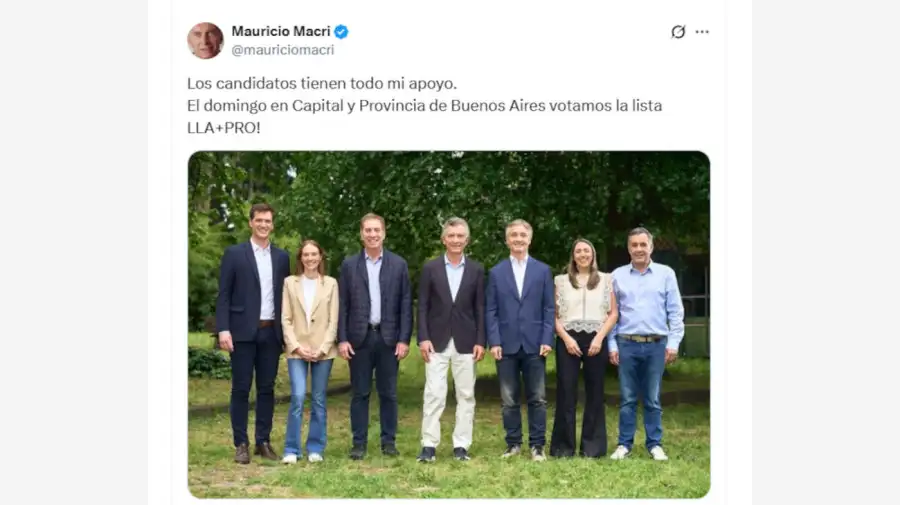Screen dimensions: 900x505
Task: Open the Mauricio Macri display name
Action: coord(281,31)
